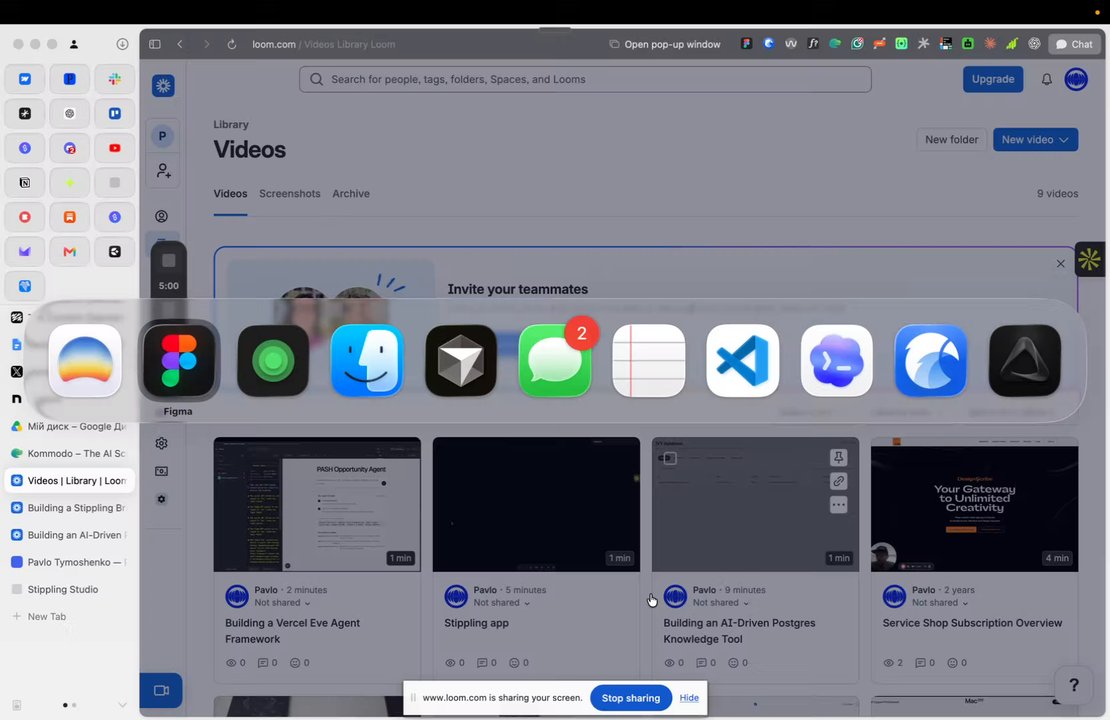The width and height of the screenshot is (1110, 720).
Task: Dismiss the Invite your teammates banner
Action: [1060, 263]
